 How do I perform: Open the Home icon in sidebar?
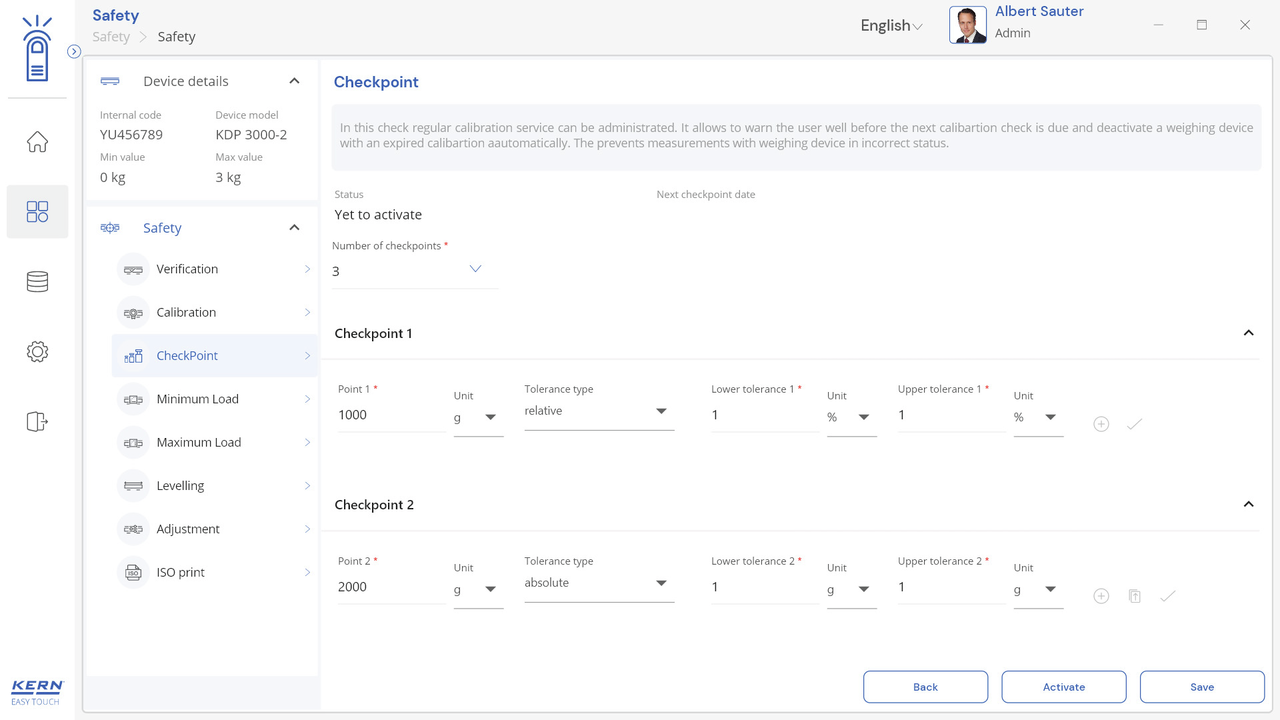pyautogui.click(x=37, y=142)
